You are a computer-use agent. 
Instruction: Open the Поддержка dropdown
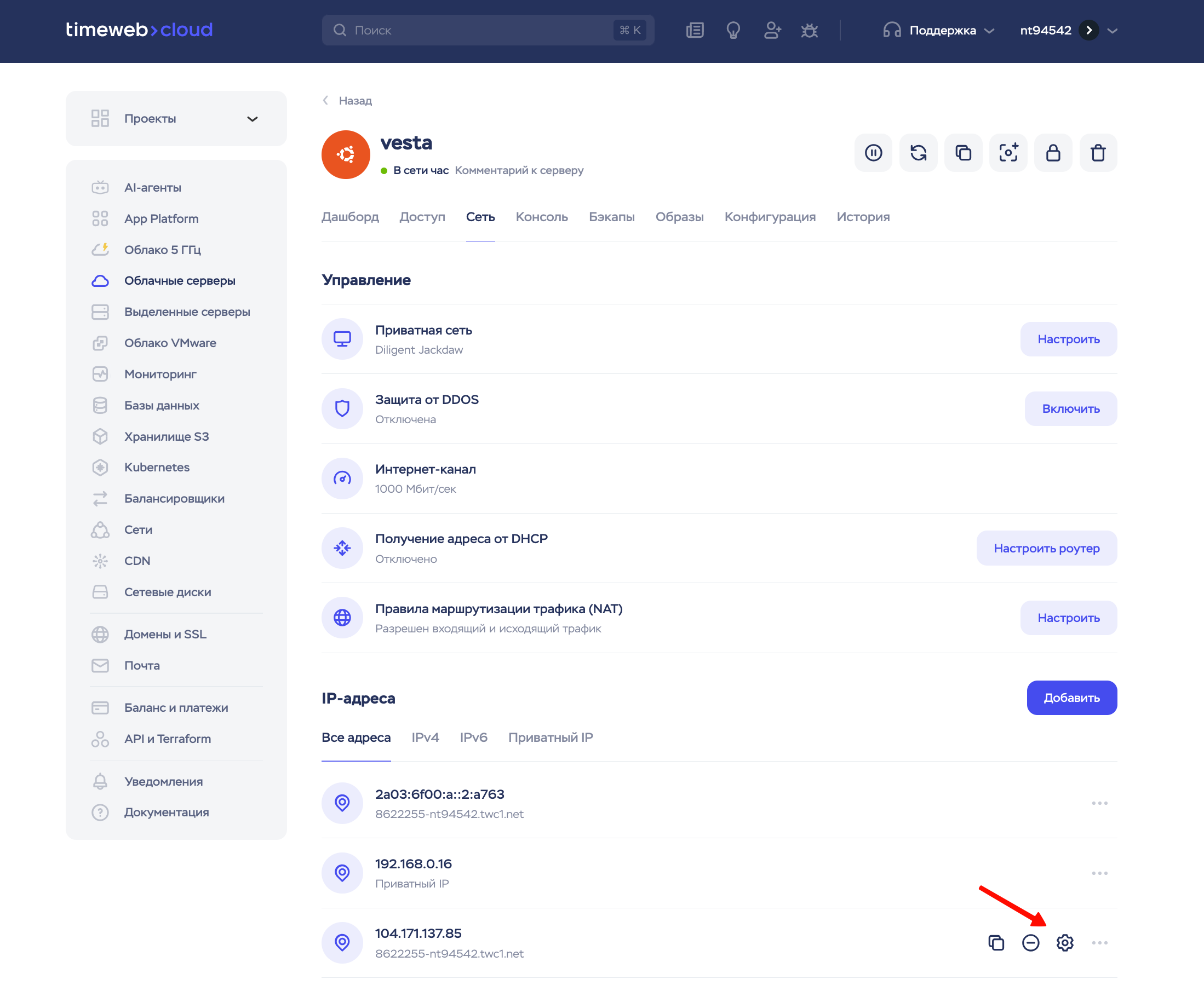[938, 30]
